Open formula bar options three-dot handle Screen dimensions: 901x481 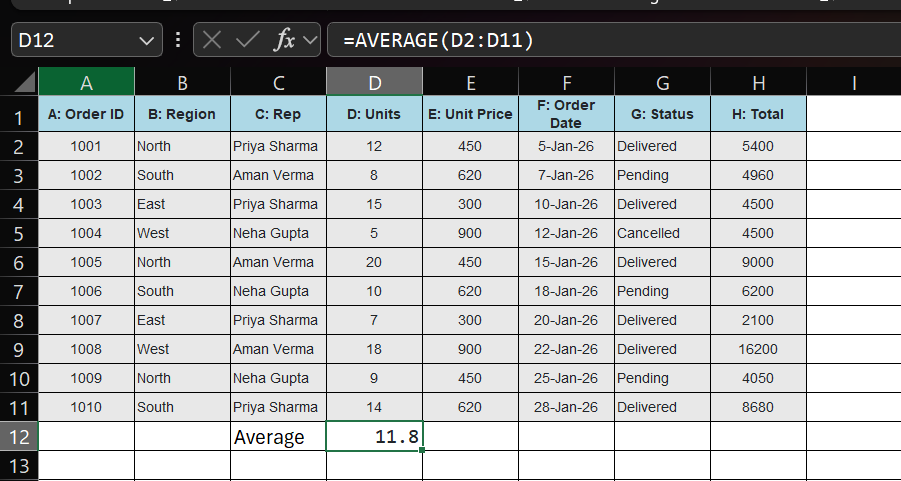[178, 40]
